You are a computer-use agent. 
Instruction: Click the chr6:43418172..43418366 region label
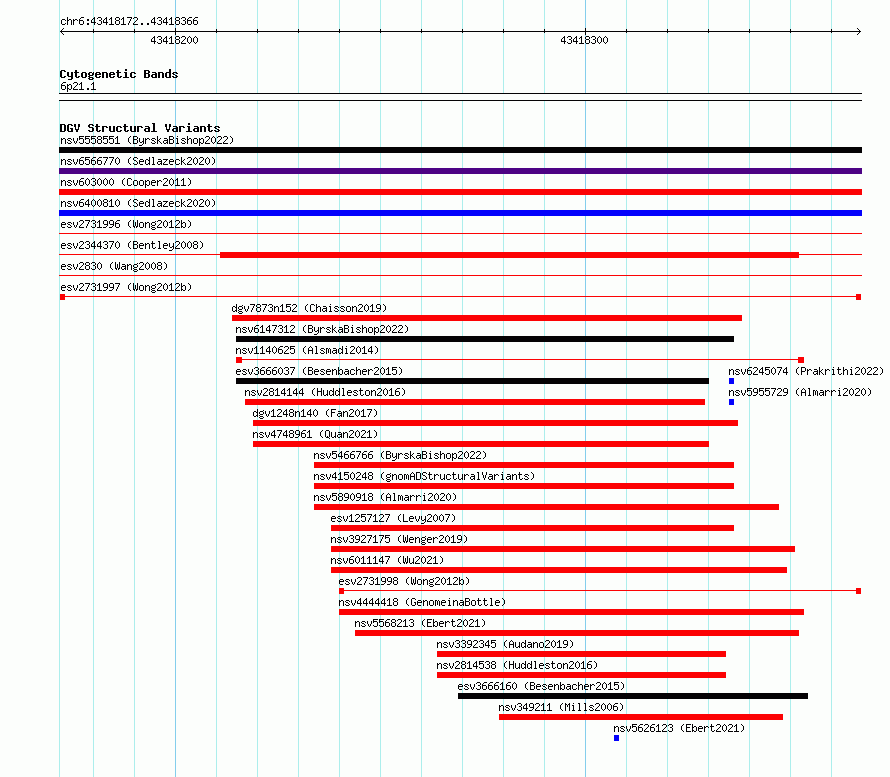(x=129, y=21)
